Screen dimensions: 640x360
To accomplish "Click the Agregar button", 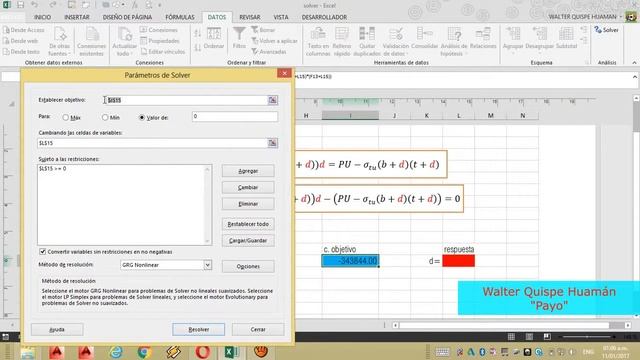I will click(248, 171).
